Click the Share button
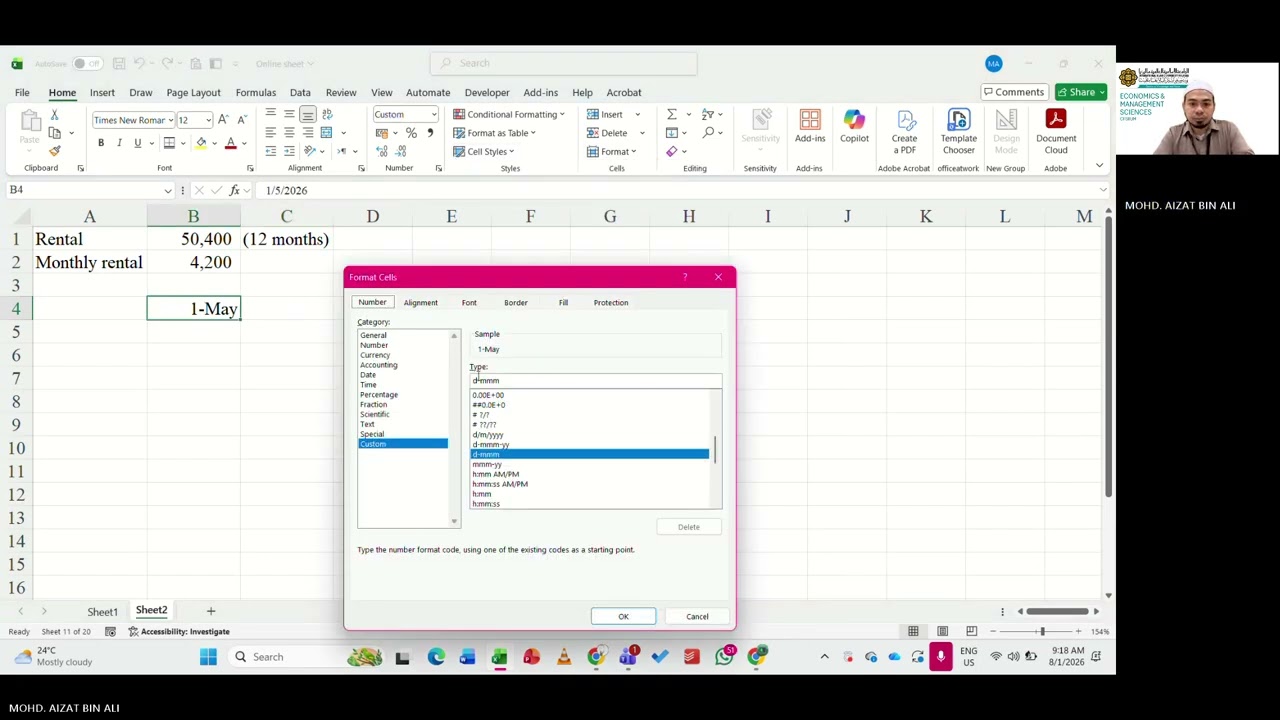 tap(1082, 92)
